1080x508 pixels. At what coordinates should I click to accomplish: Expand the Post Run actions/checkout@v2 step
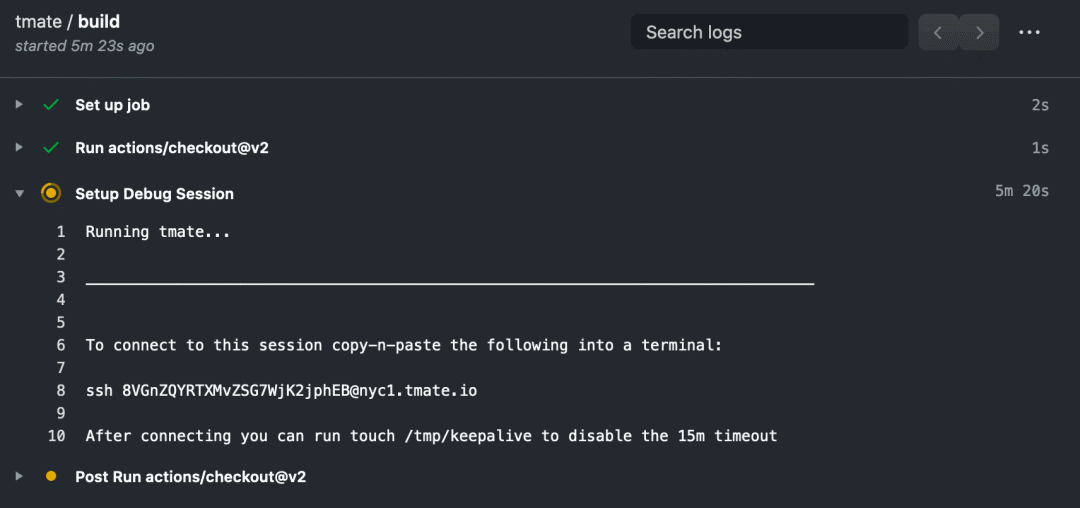coord(19,476)
